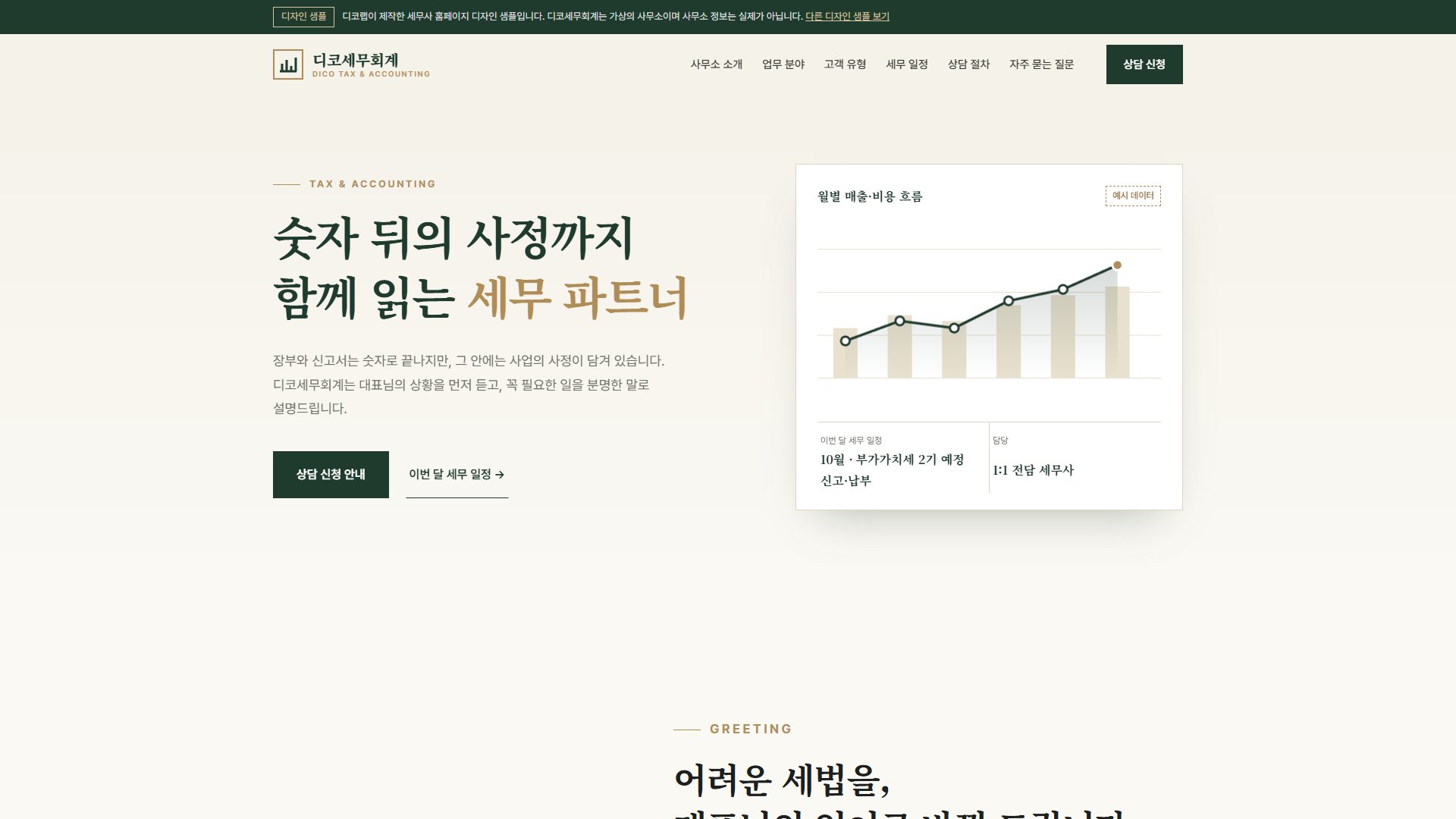Click the gold 세무 파트너 headline text
Image resolution: width=1456 pixels, height=819 pixels.
point(577,298)
